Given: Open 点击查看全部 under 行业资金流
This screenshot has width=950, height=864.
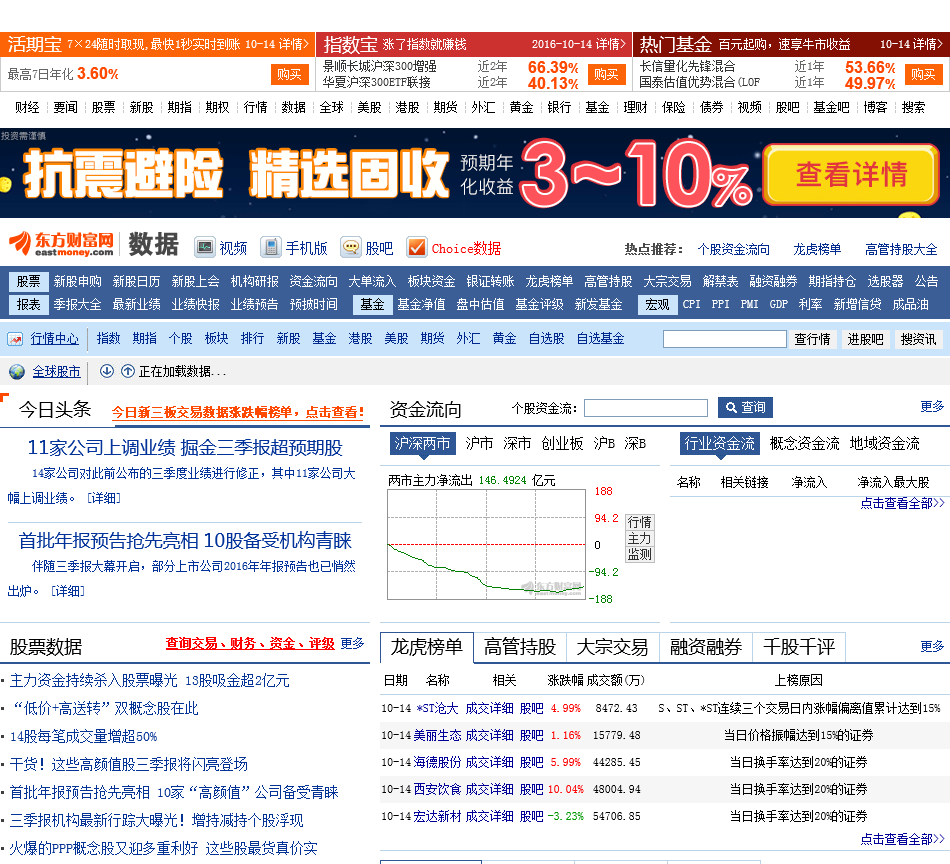Looking at the screenshot, I should (902, 503).
